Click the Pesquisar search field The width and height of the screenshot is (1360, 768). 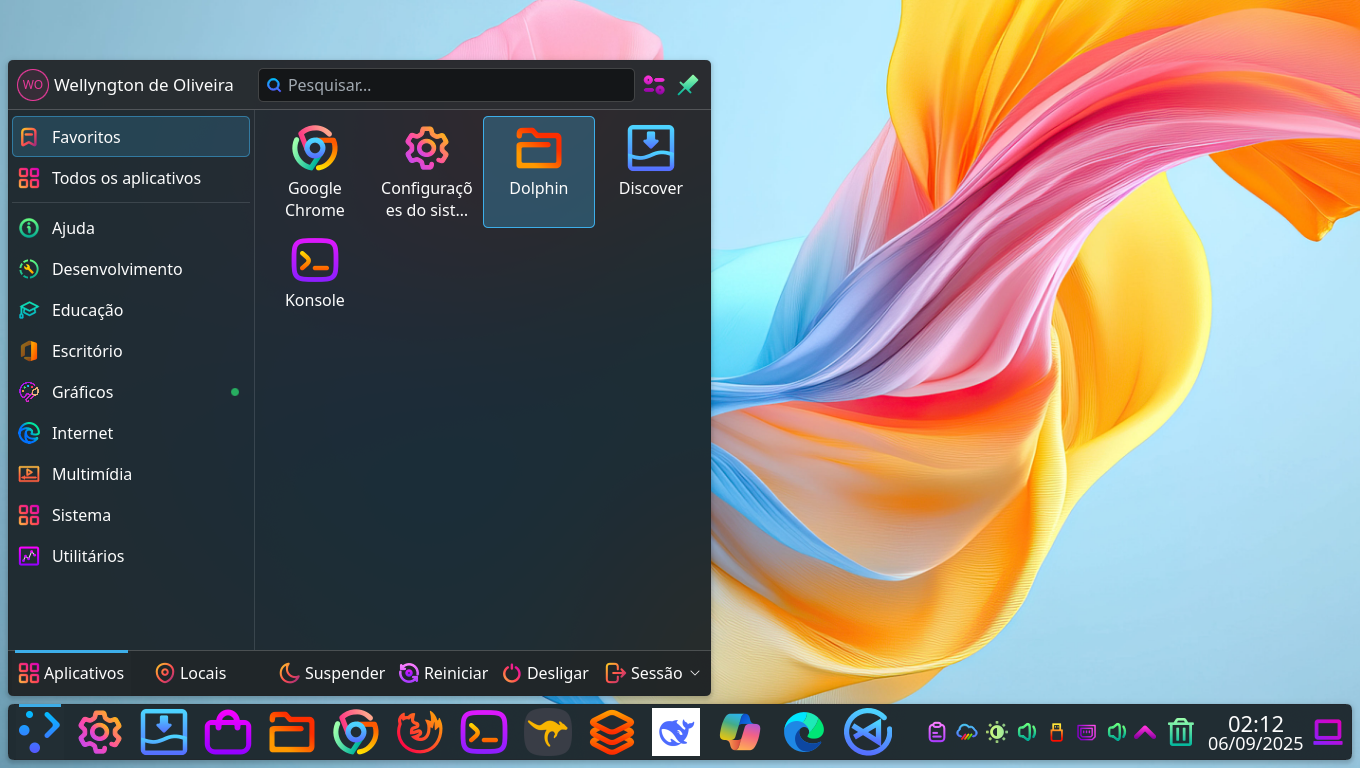coord(446,85)
